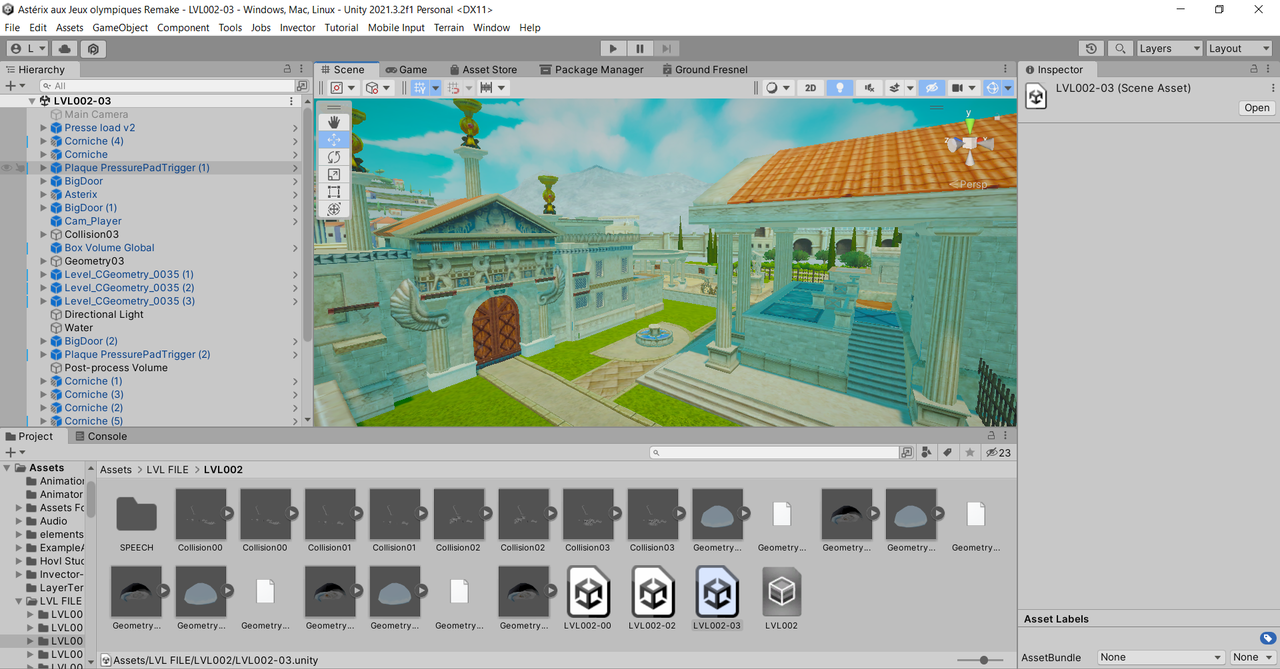1280x669 pixels.
Task: Select the Transform tool in scene overlay
Action: pos(334,209)
